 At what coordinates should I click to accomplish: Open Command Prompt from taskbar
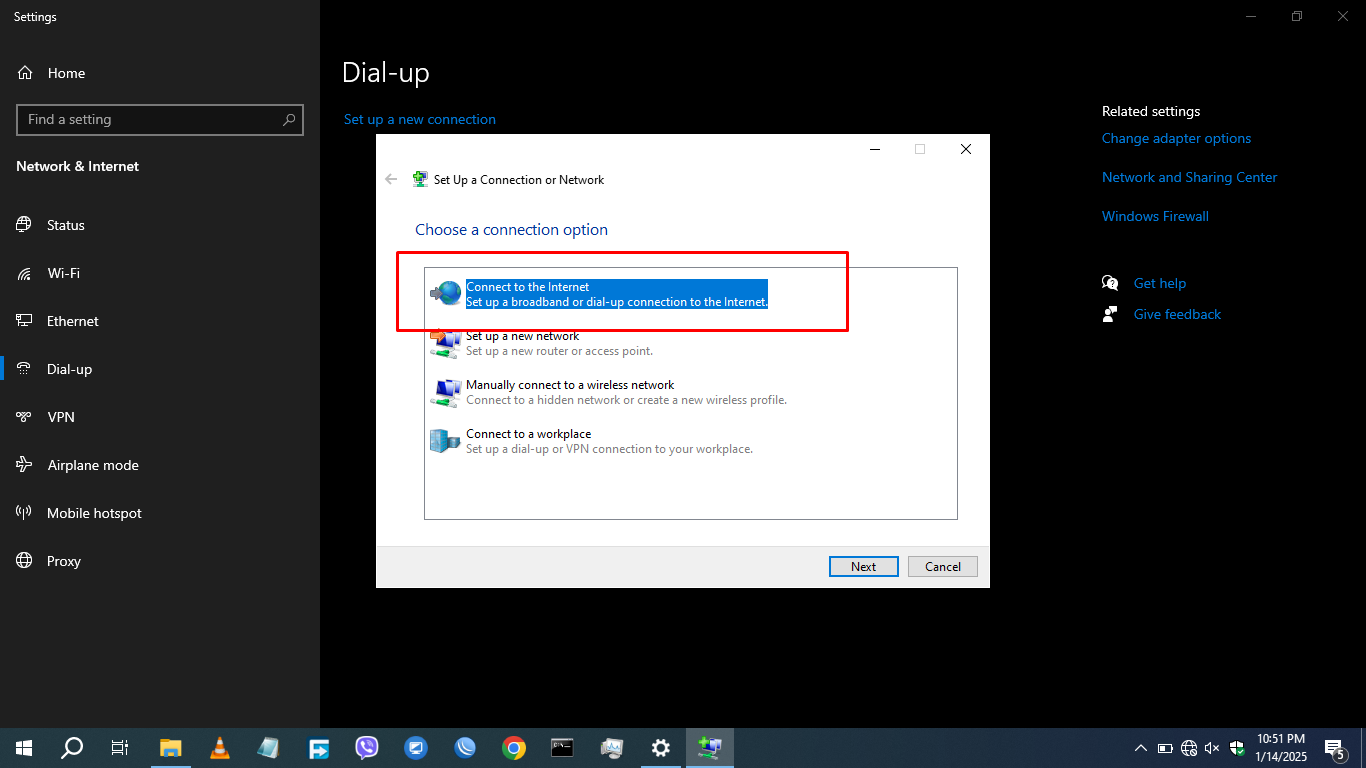tap(563, 747)
